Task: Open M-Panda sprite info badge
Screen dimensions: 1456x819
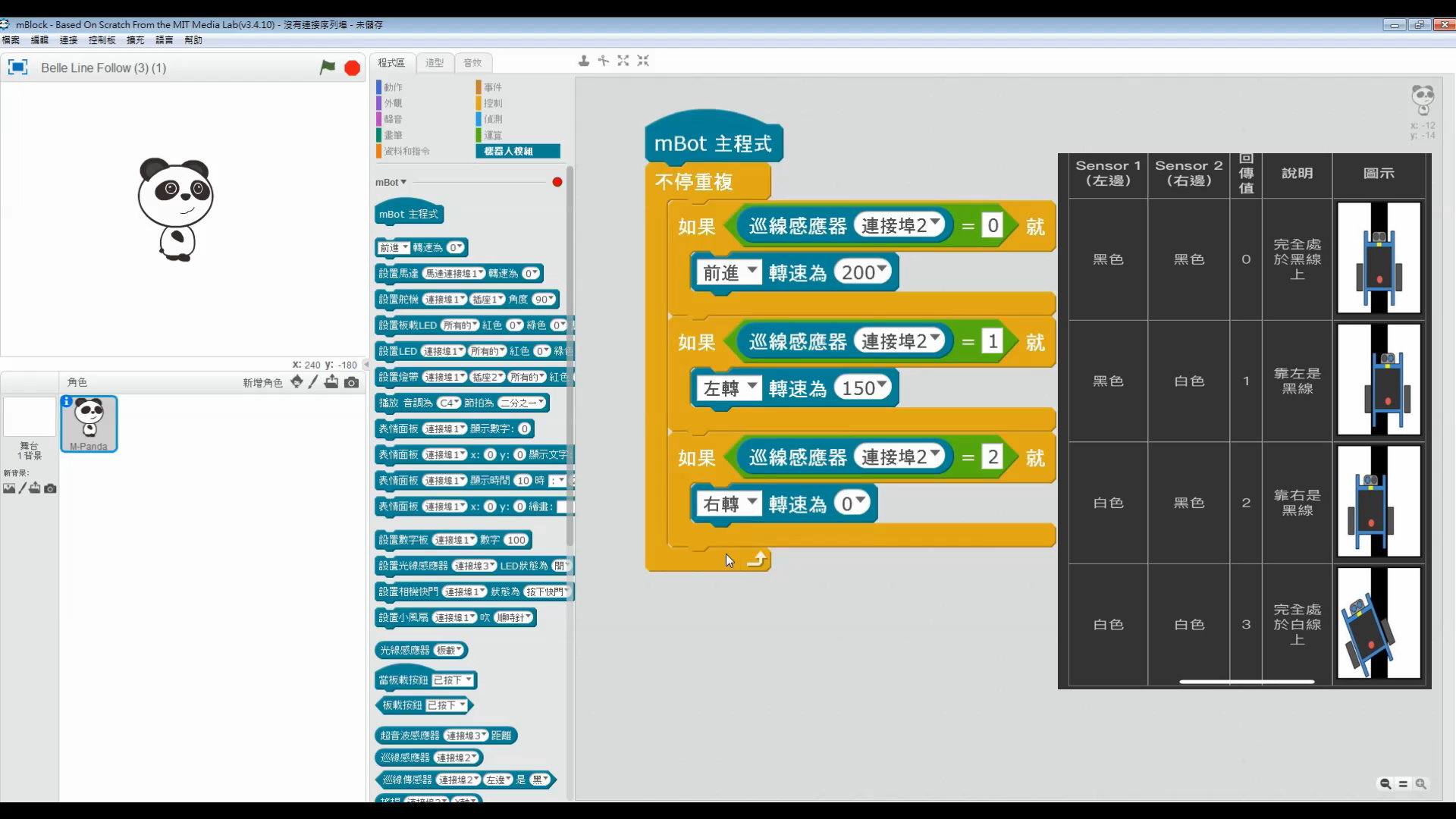Action: tap(67, 401)
